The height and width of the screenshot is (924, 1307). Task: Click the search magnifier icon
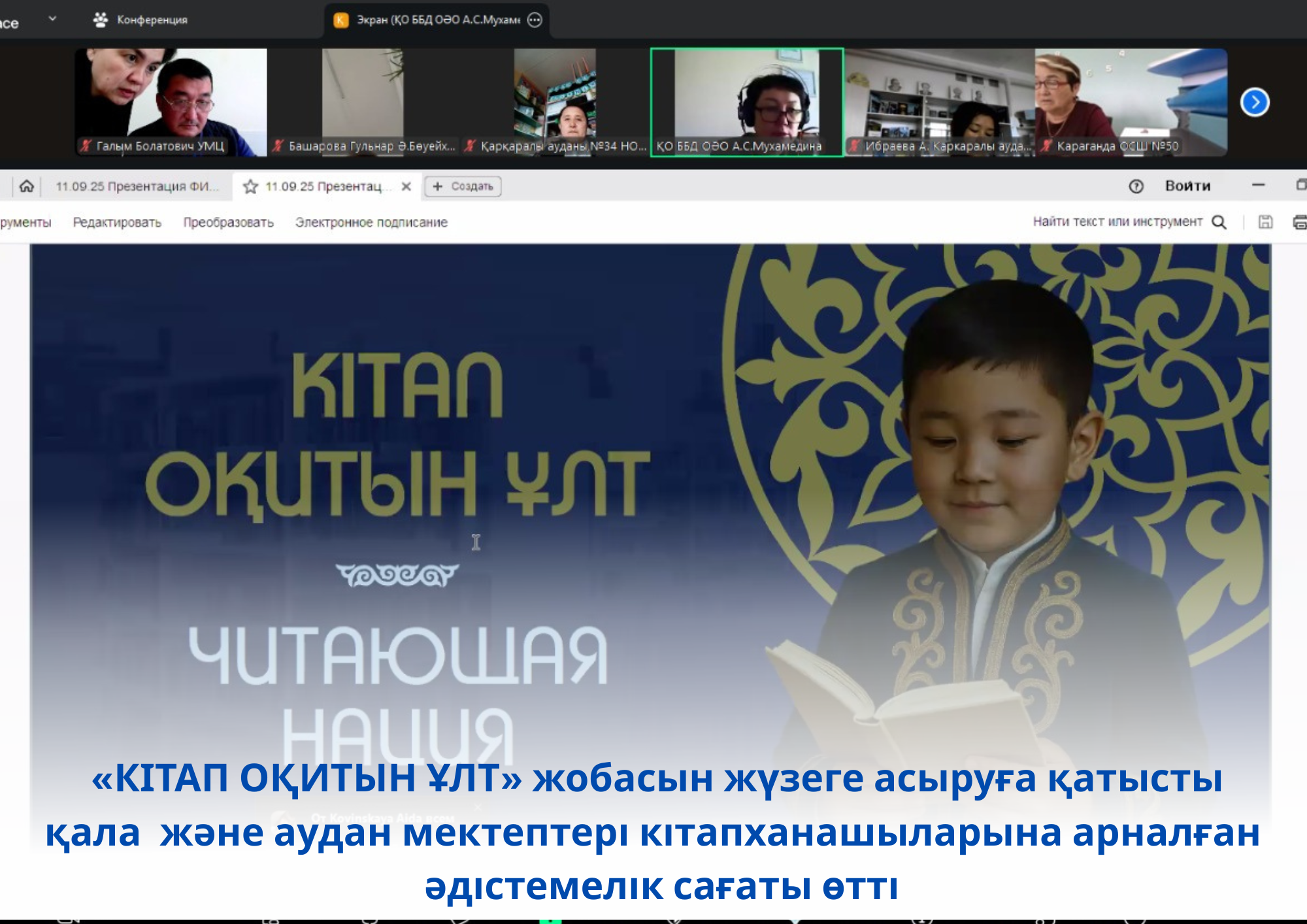[x=1219, y=222]
